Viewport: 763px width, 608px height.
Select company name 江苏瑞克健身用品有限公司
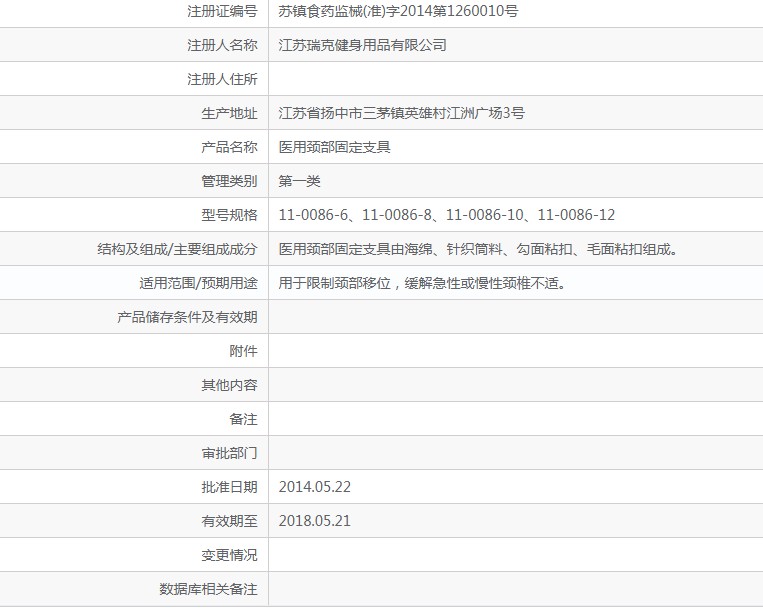pos(363,45)
